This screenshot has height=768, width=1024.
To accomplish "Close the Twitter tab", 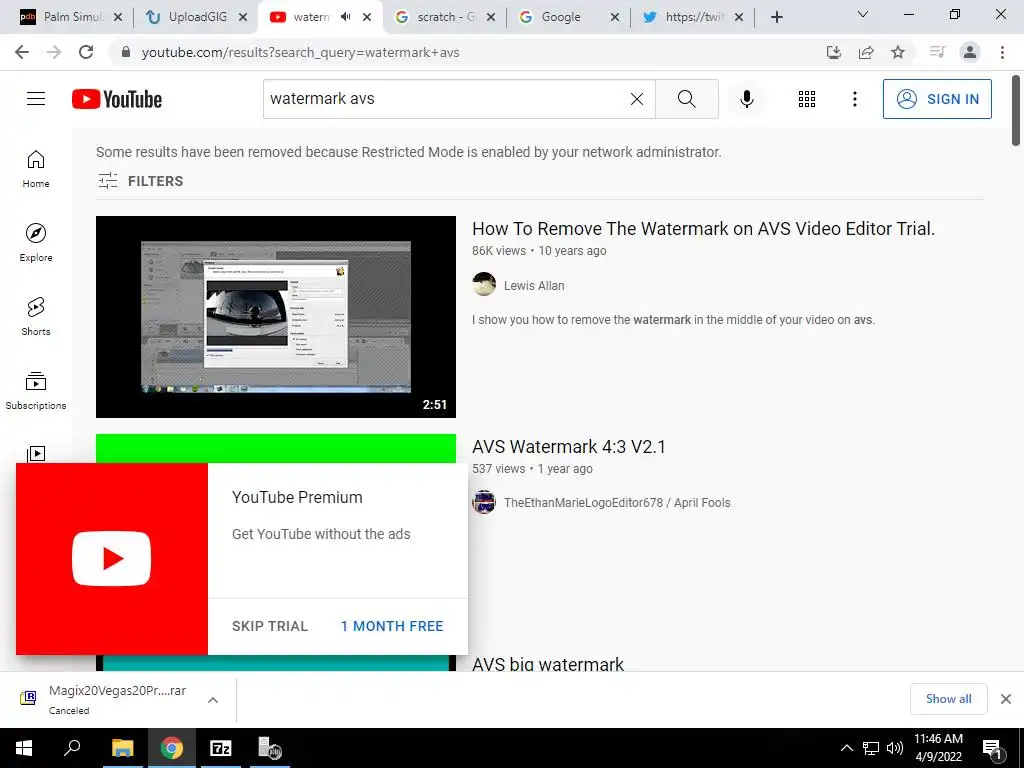I will coord(739,17).
